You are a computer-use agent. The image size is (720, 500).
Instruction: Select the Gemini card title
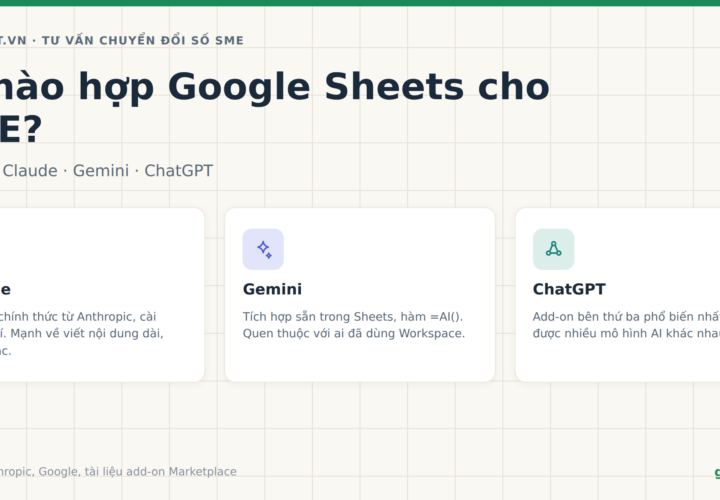272,289
